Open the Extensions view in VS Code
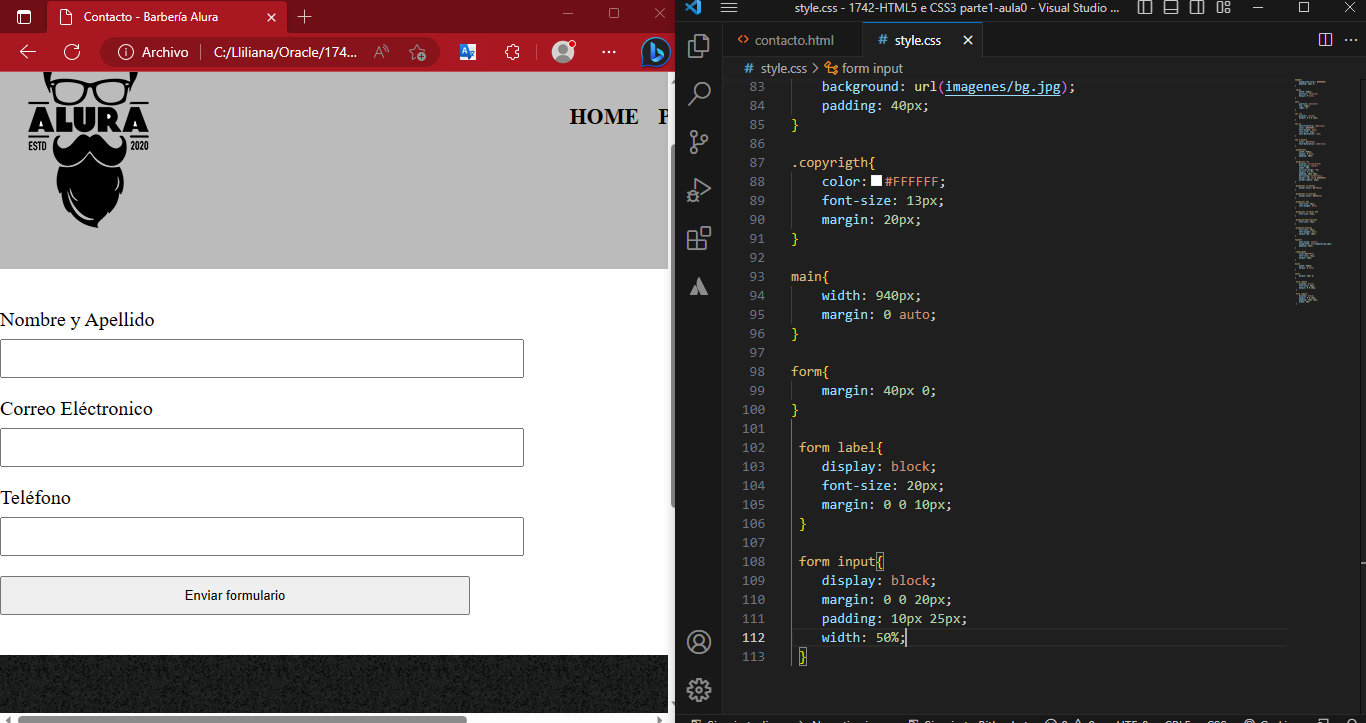The image size is (1366, 723). point(699,238)
